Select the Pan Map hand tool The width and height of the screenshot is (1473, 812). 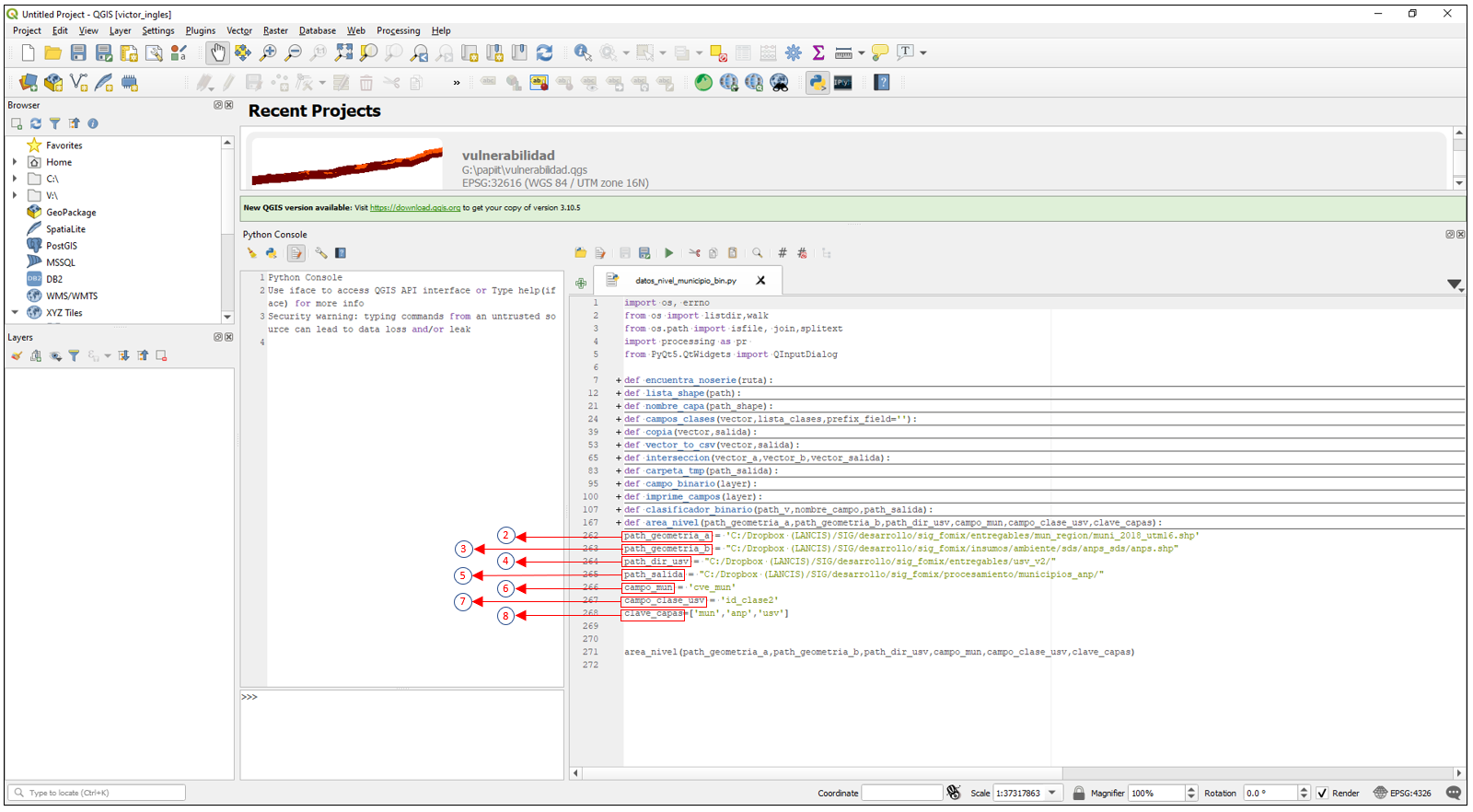tap(217, 52)
